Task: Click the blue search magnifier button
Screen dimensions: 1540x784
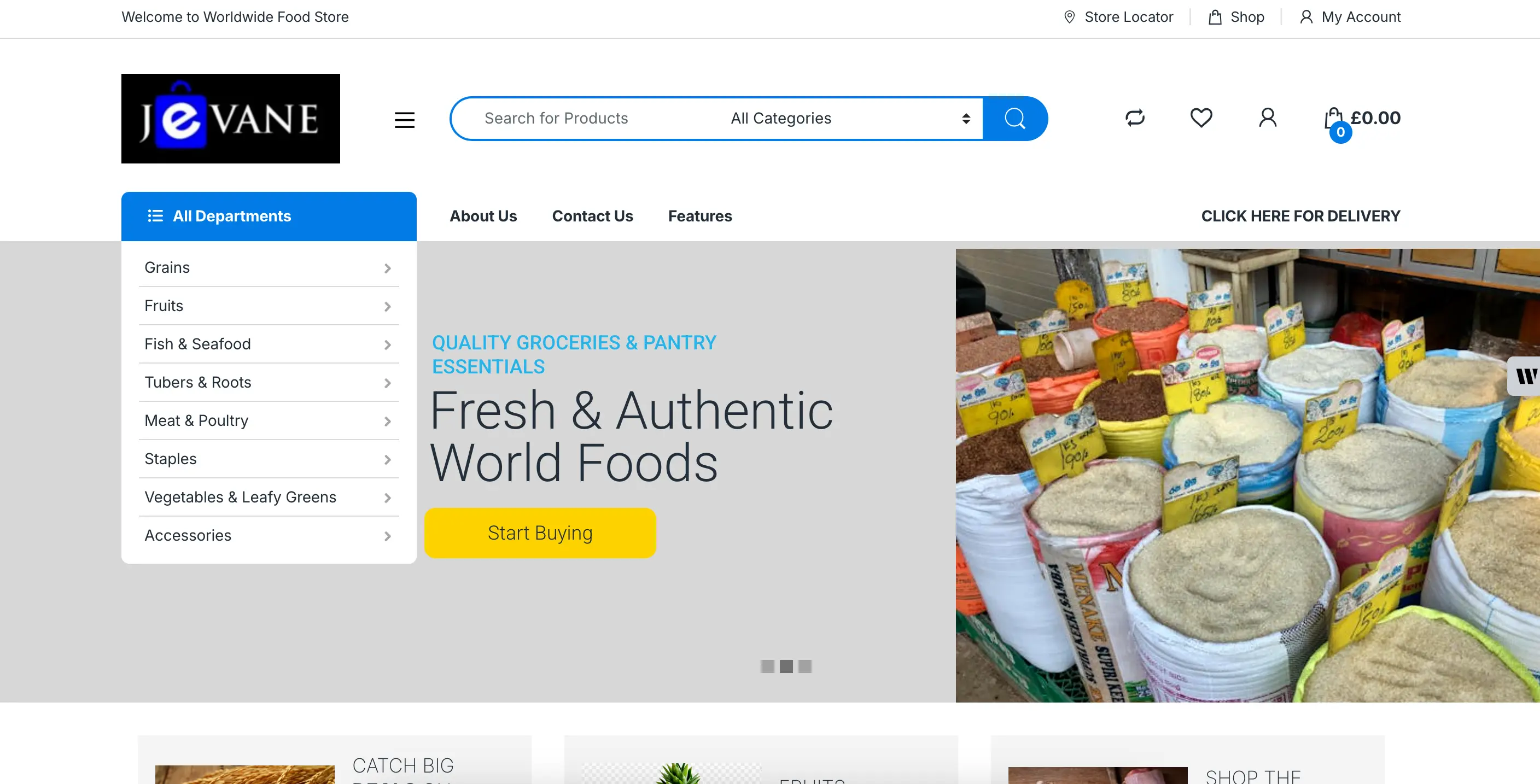Action: click(1014, 118)
